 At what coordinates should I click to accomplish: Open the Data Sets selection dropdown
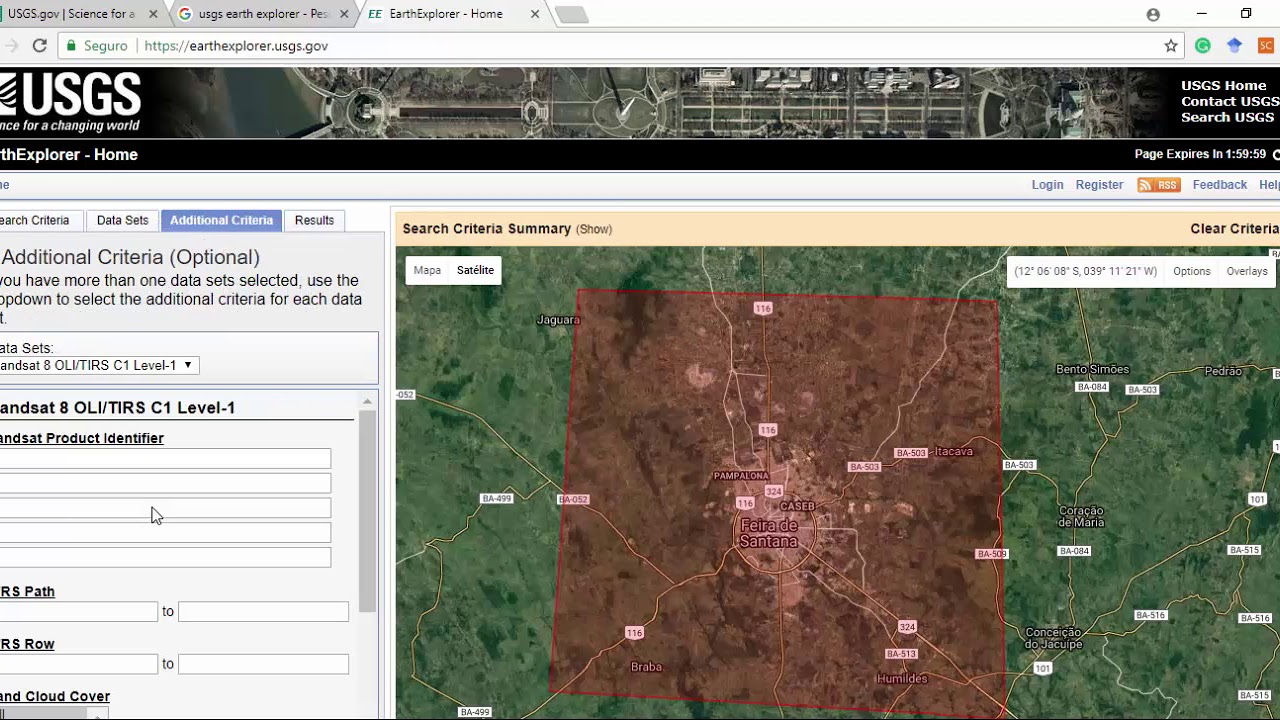click(x=99, y=365)
